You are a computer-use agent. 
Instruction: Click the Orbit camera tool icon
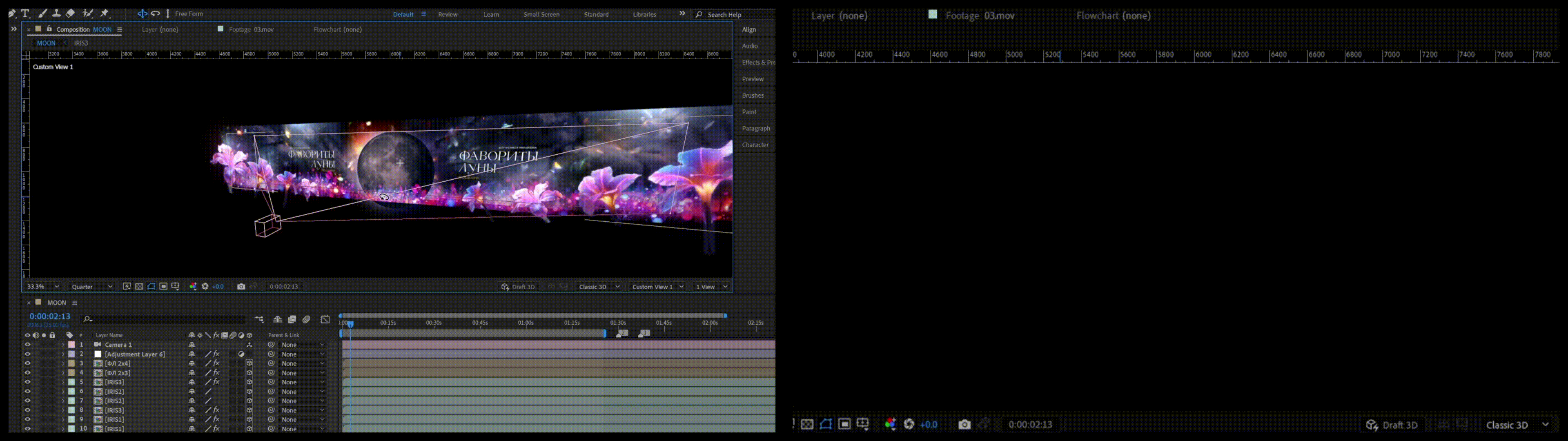click(x=142, y=13)
